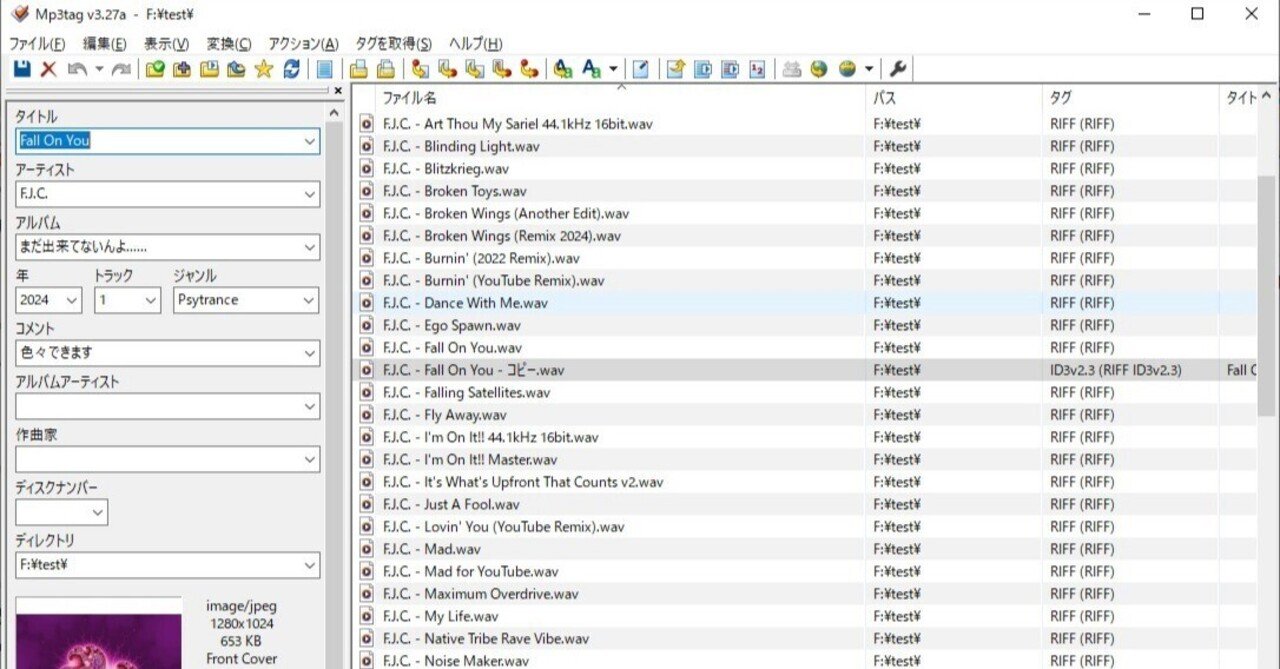This screenshot has width=1280, height=669.
Task: Select 'F.J.C. - Native Tribe Rave Vibe.wav'
Action: pos(486,638)
